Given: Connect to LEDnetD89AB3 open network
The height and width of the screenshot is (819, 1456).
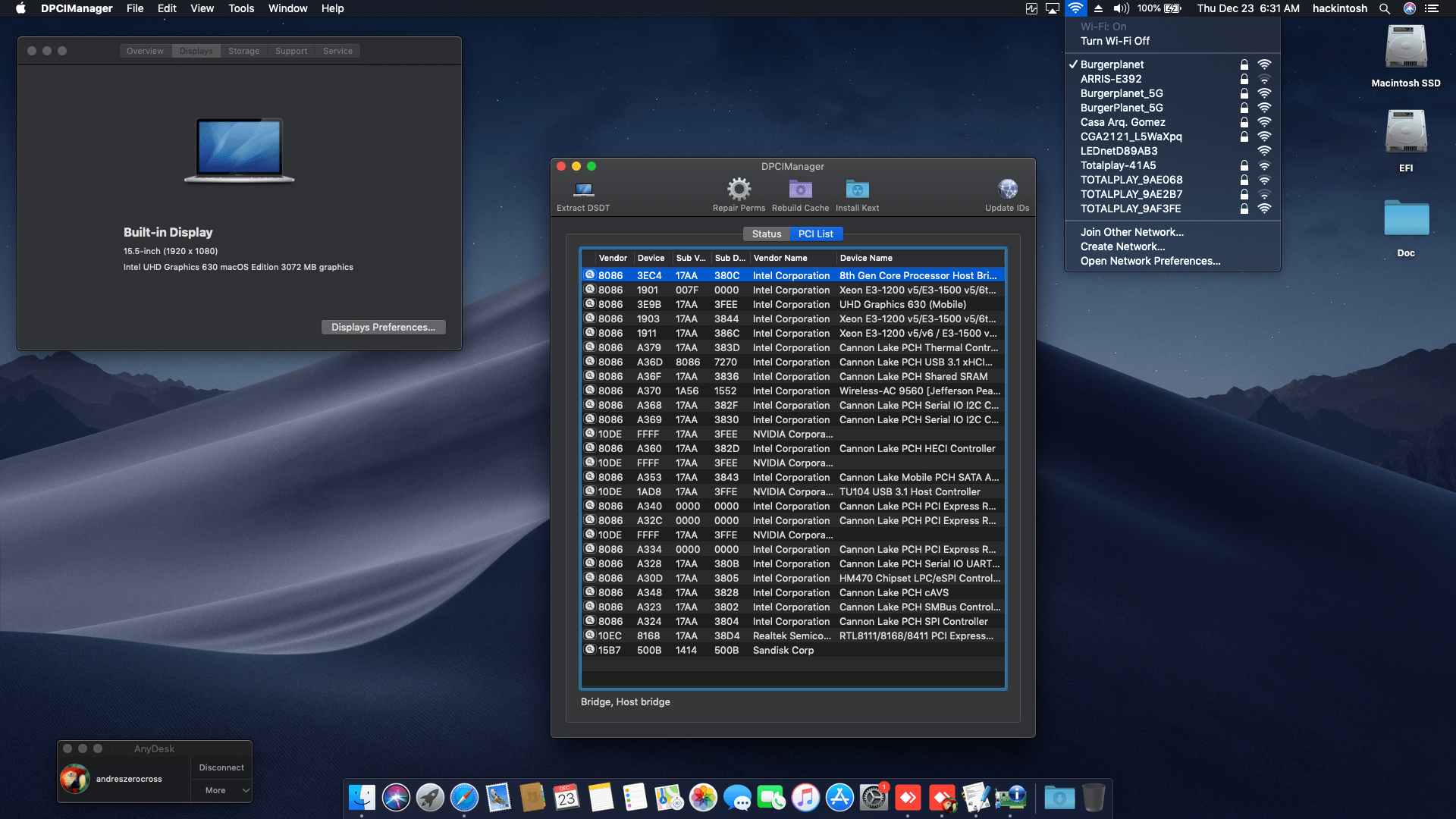Looking at the screenshot, I should coord(1172,151).
